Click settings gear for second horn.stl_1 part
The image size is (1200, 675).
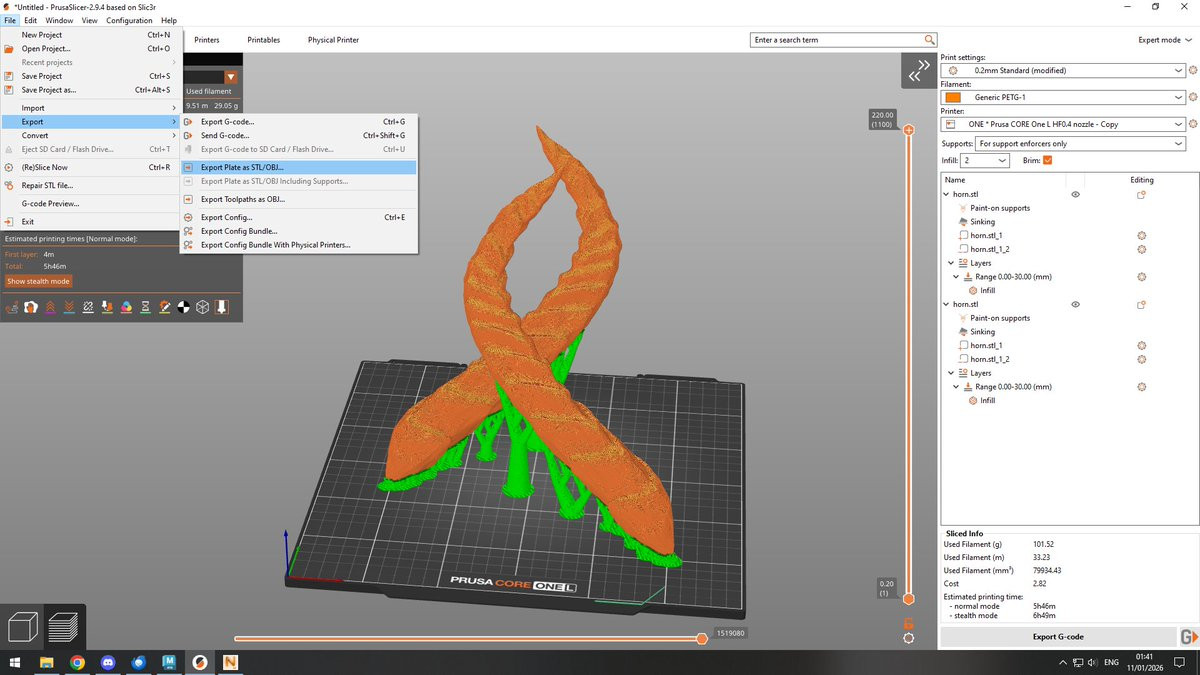coord(1141,346)
